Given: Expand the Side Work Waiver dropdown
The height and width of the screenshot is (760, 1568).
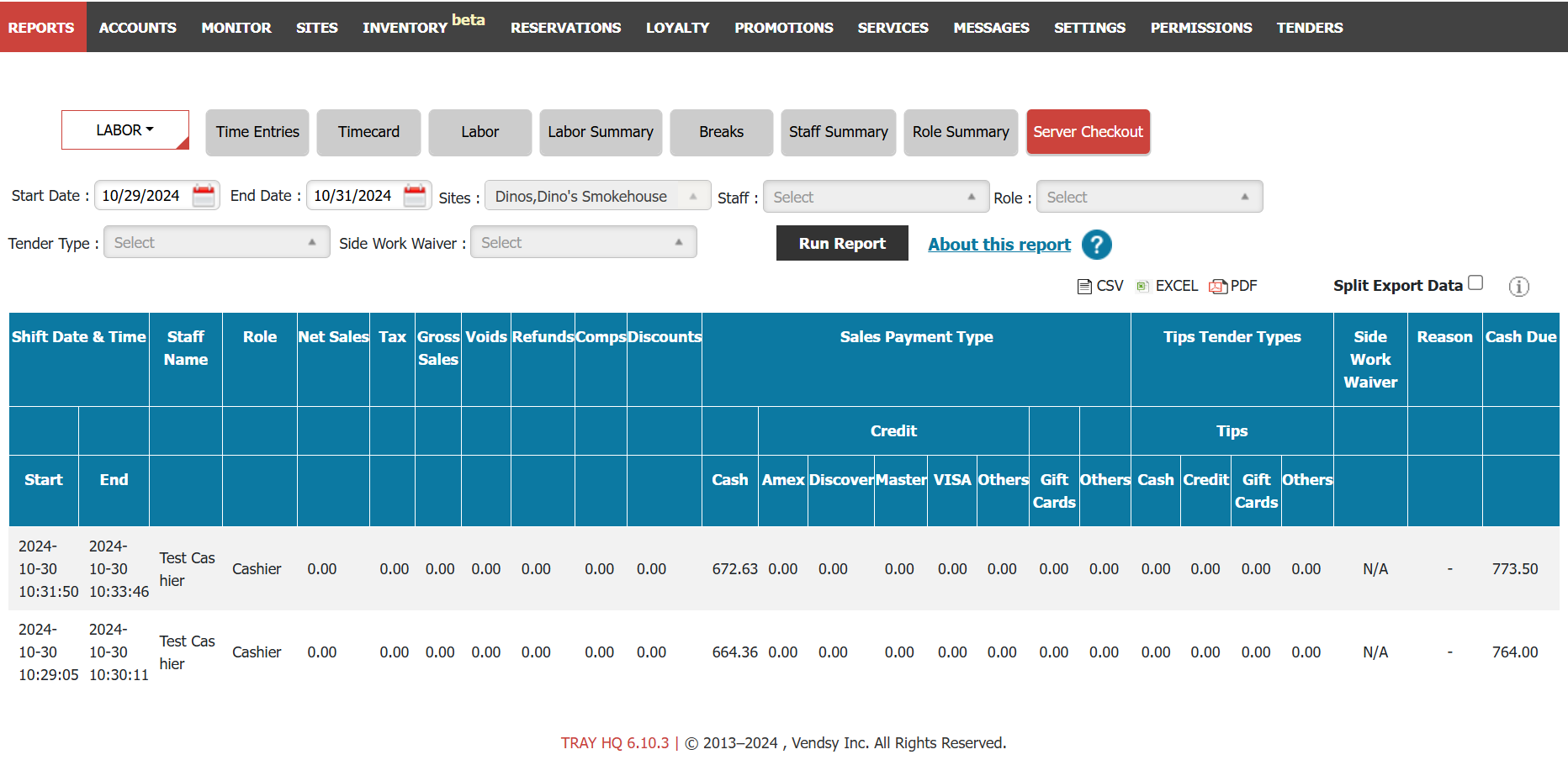Looking at the screenshot, I should tap(583, 242).
